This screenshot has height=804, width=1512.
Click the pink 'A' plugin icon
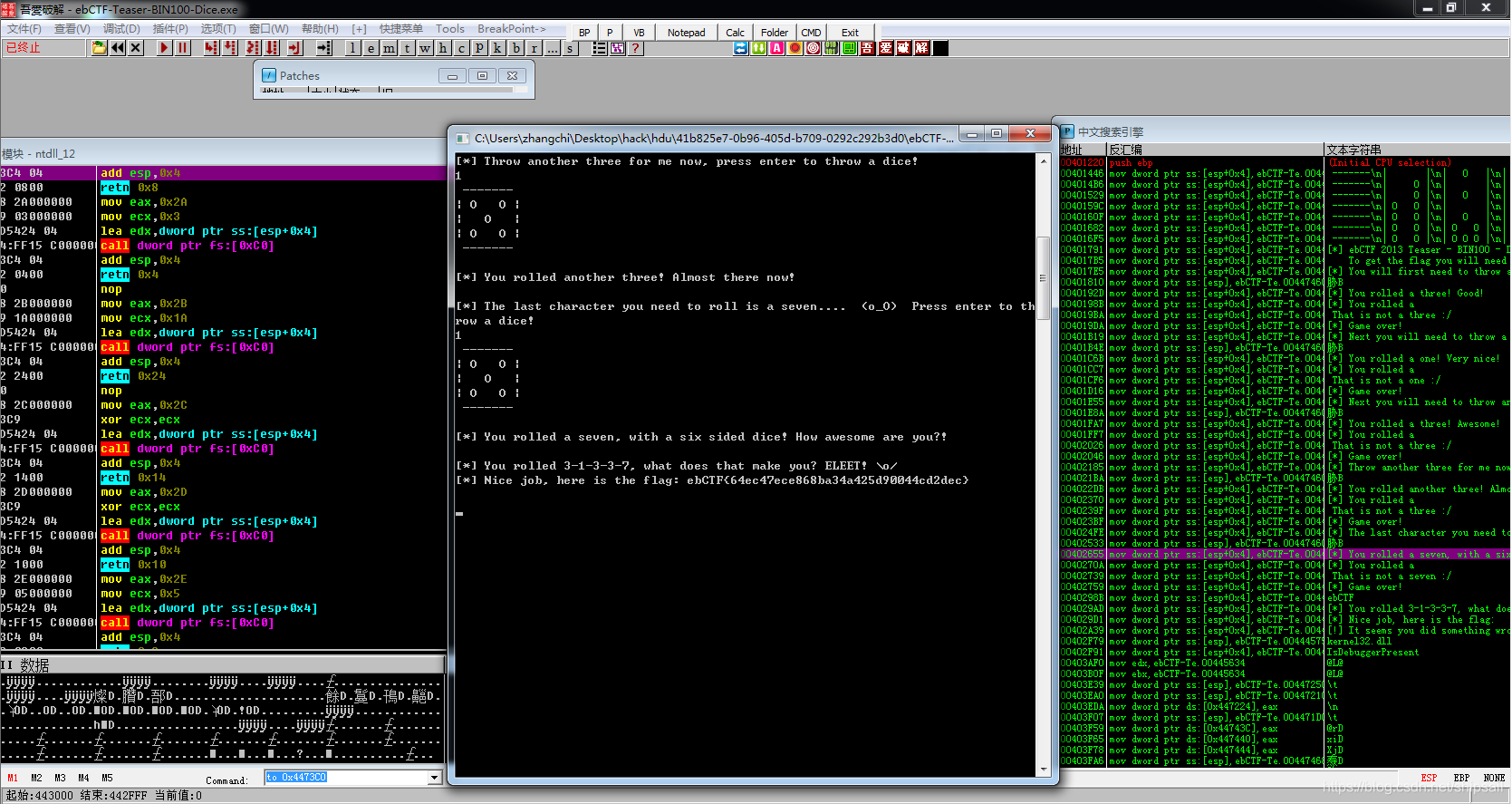(x=777, y=48)
